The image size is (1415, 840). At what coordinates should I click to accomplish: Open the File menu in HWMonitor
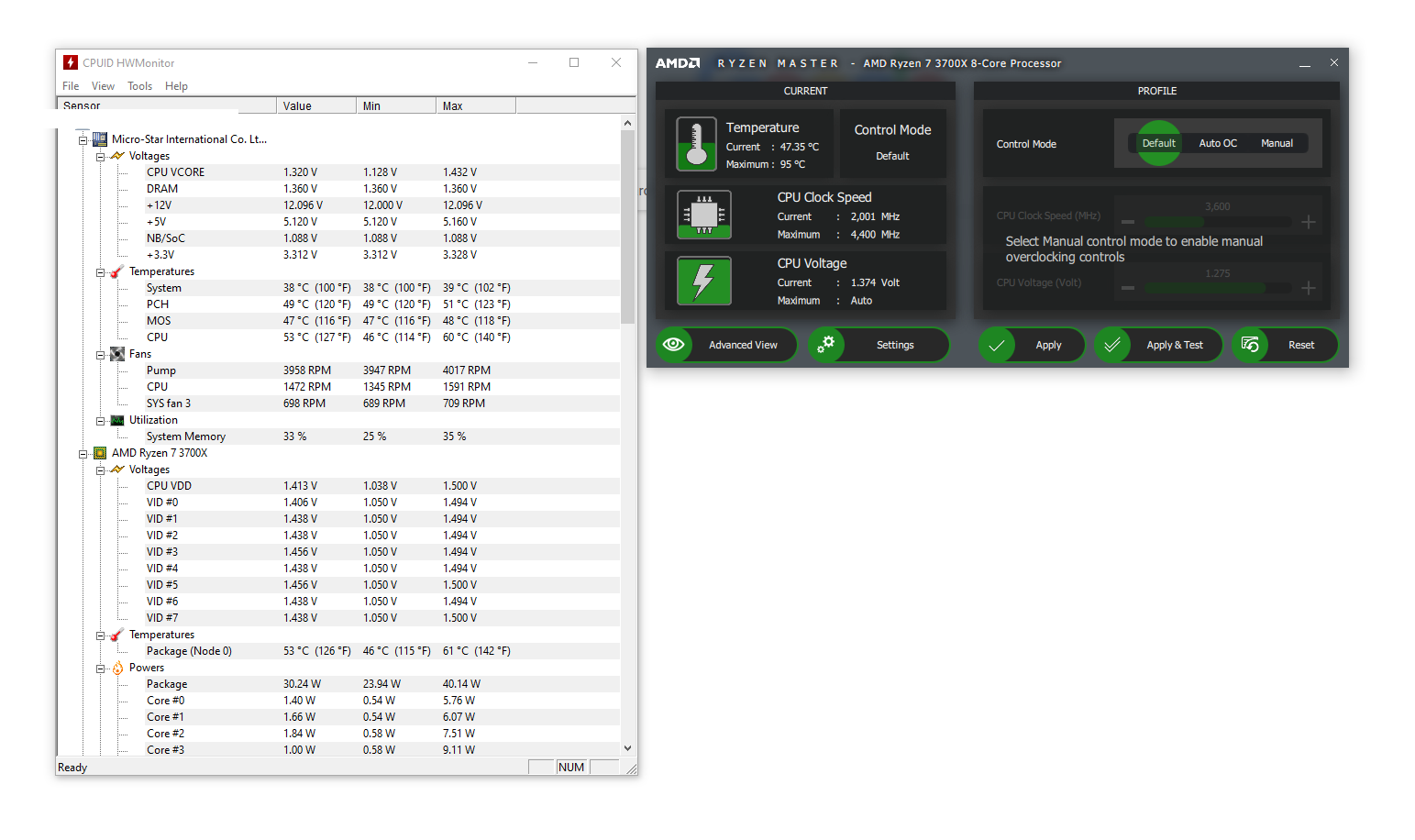(x=71, y=86)
